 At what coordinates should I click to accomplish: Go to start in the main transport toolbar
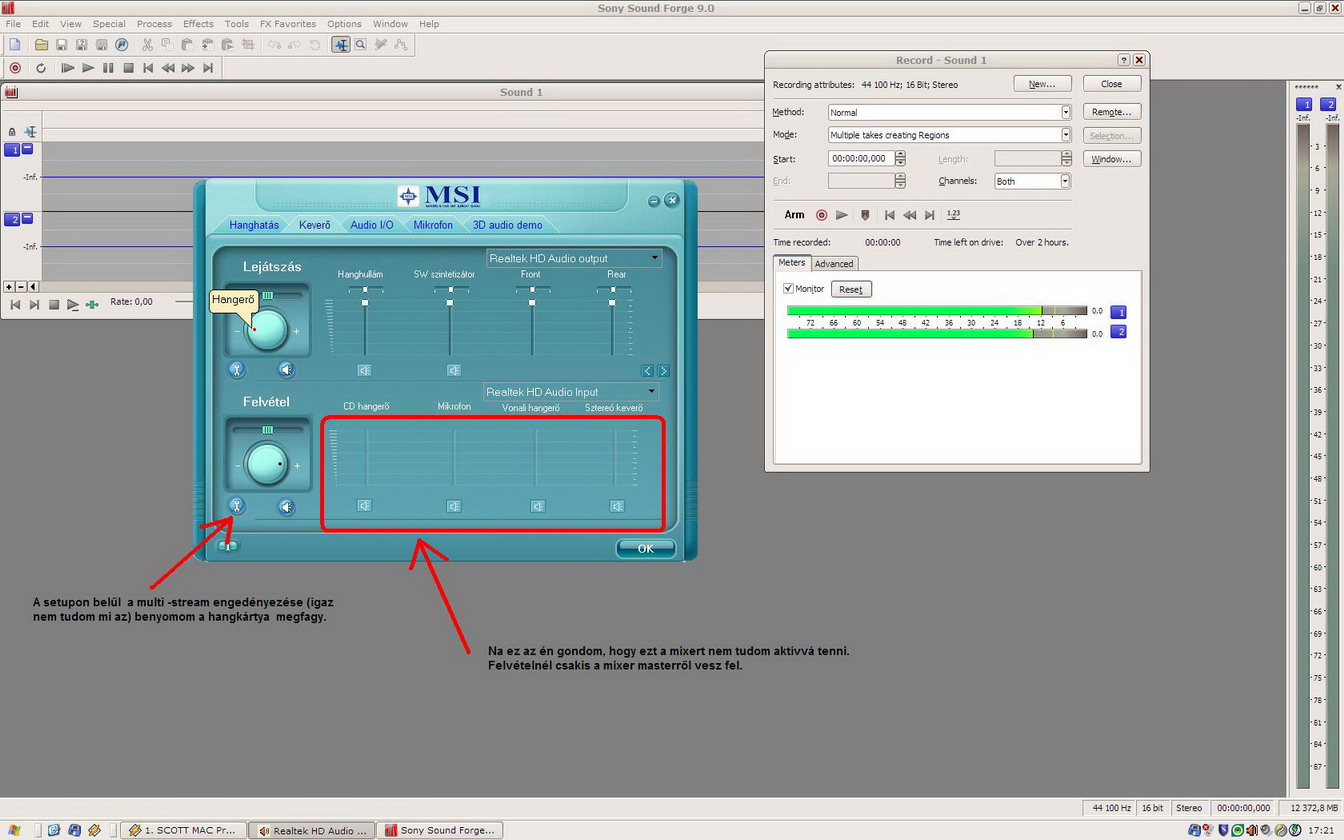148,68
